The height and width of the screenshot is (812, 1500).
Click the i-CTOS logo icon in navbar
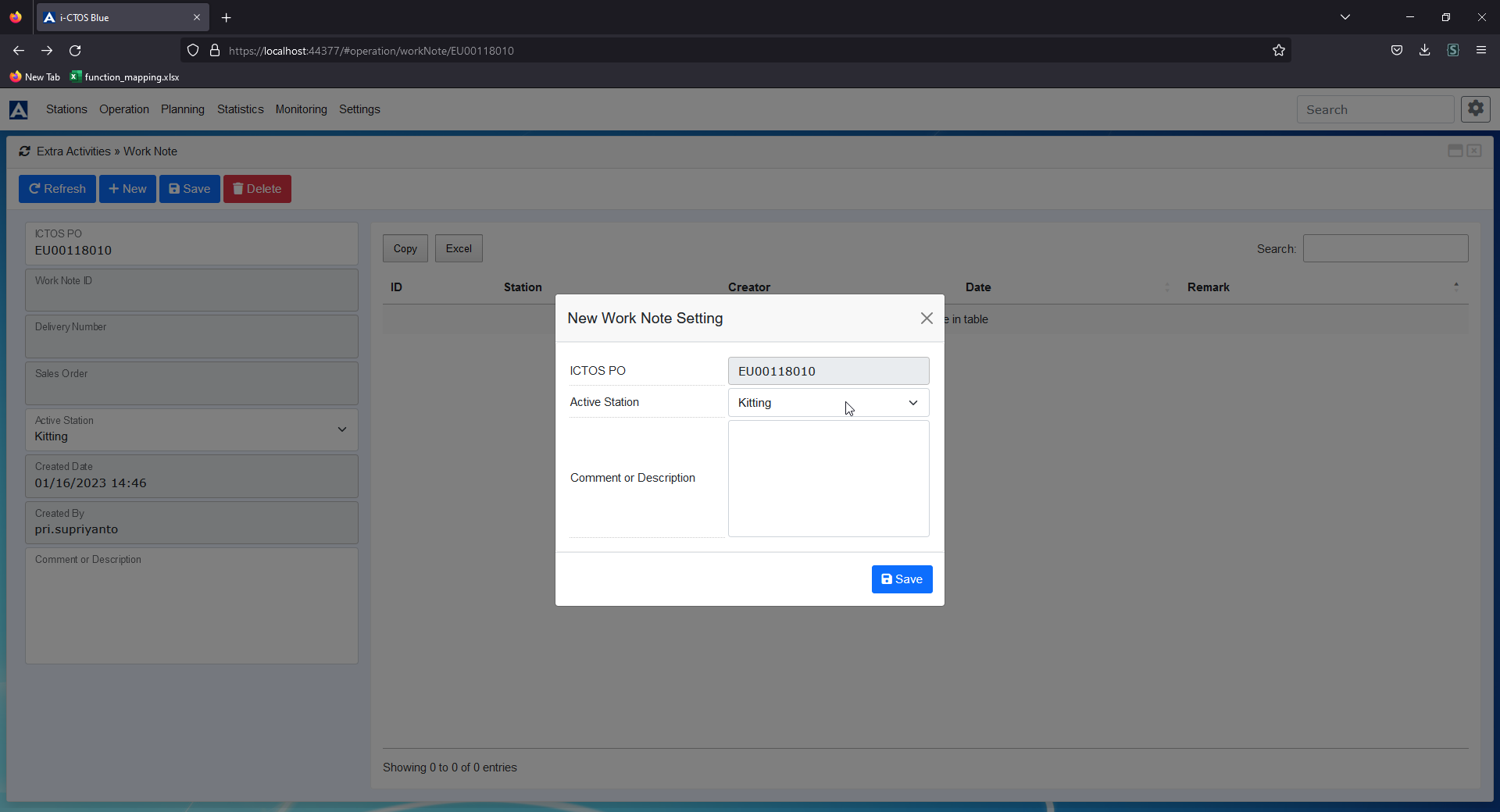[19, 110]
